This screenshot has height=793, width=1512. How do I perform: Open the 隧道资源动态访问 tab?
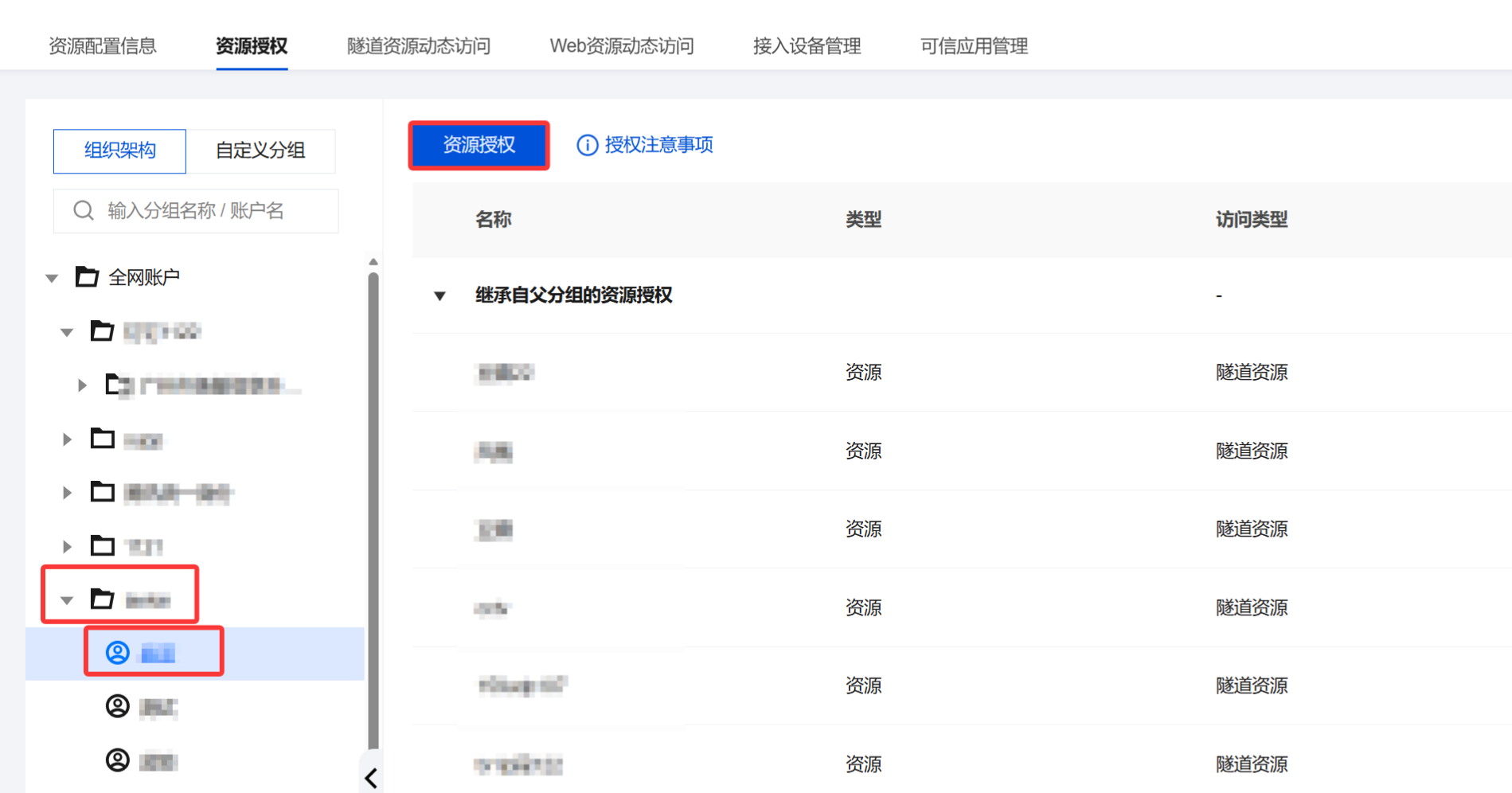pos(418,46)
